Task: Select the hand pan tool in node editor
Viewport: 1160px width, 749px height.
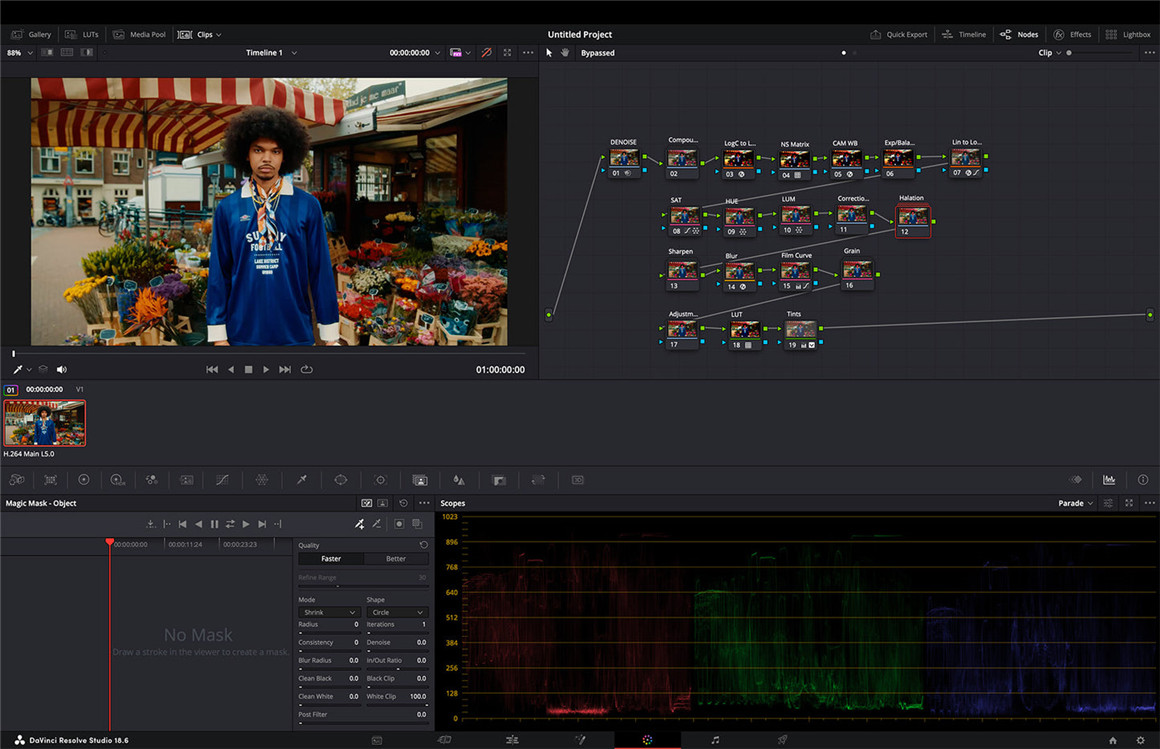Action: [565, 53]
